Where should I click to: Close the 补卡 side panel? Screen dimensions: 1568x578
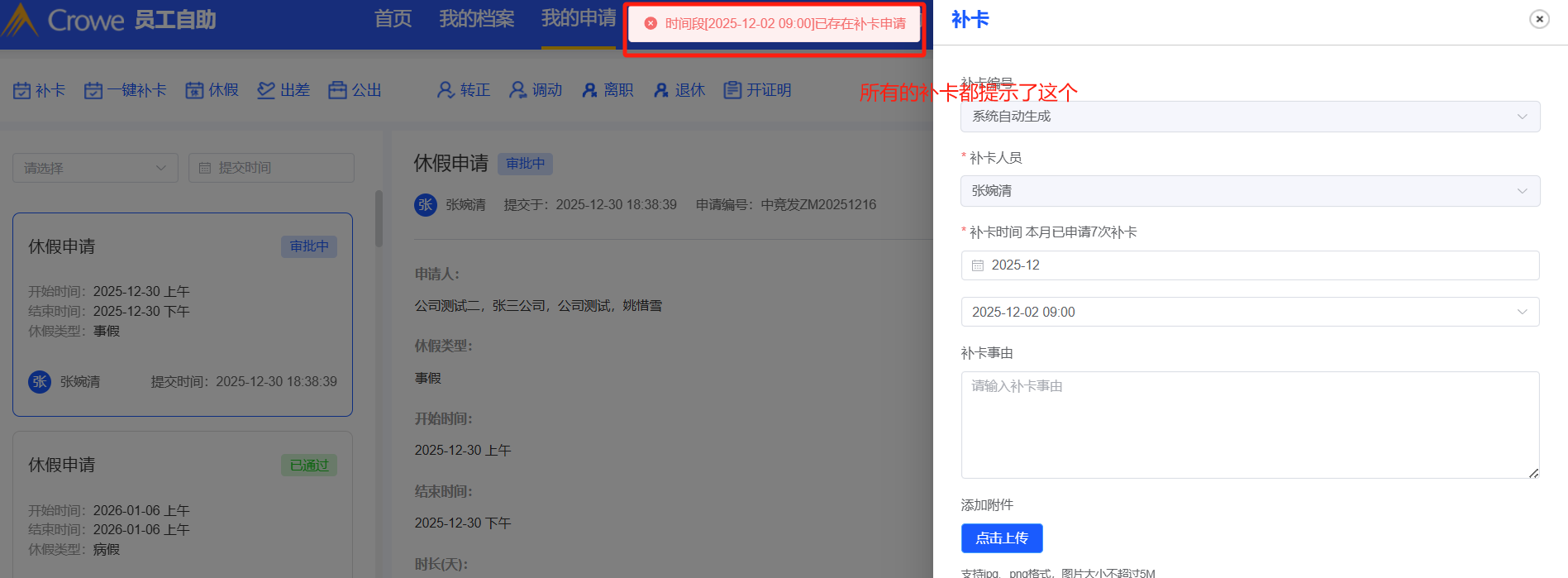(x=1539, y=19)
